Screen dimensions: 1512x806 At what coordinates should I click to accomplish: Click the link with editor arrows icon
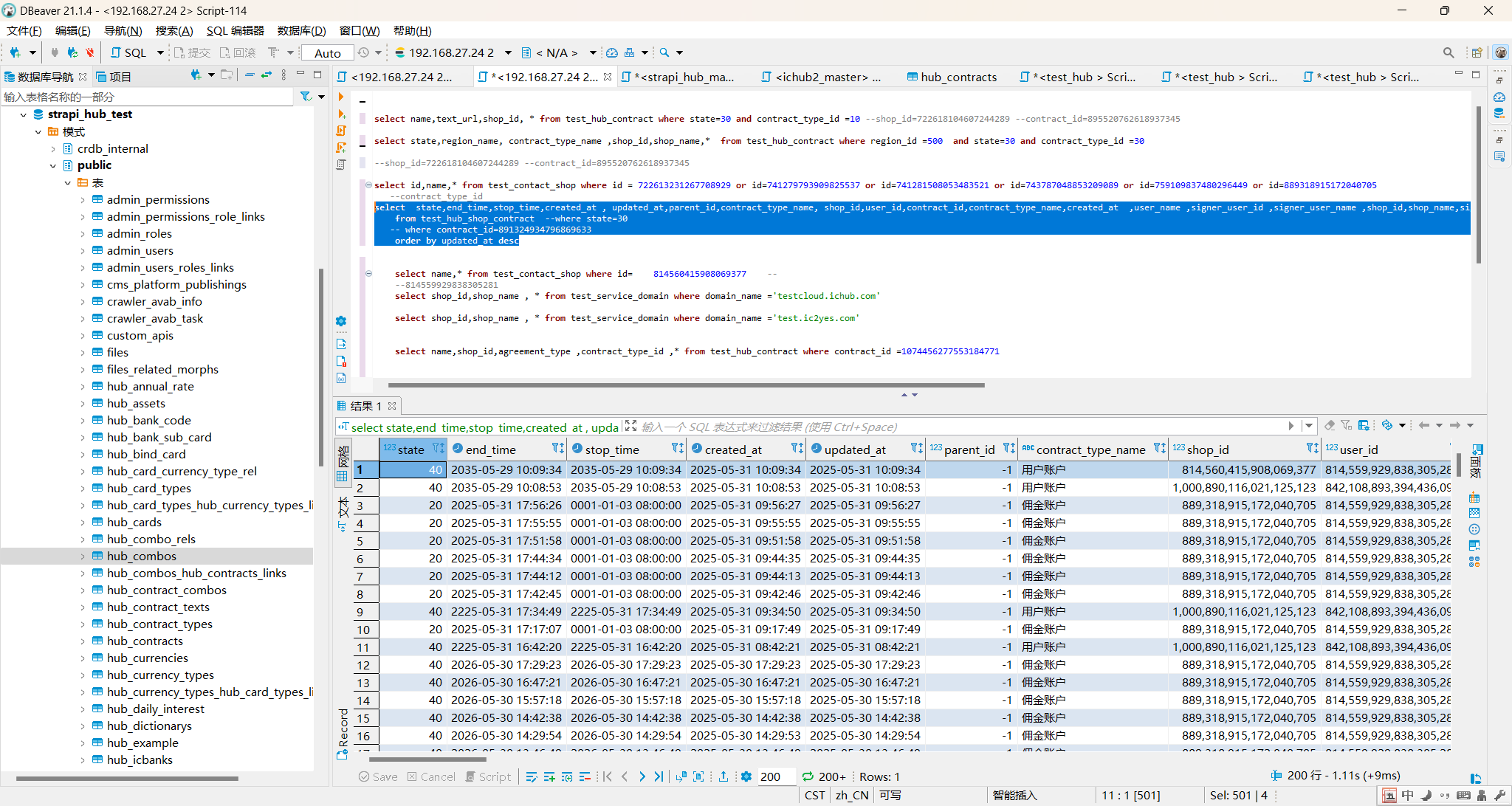point(267,75)
